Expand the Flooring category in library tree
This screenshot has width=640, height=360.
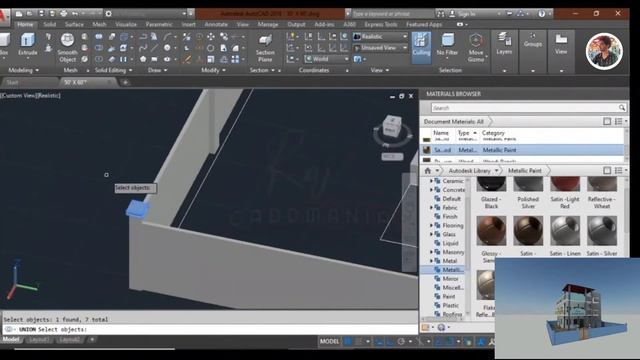tap(431, 225)
